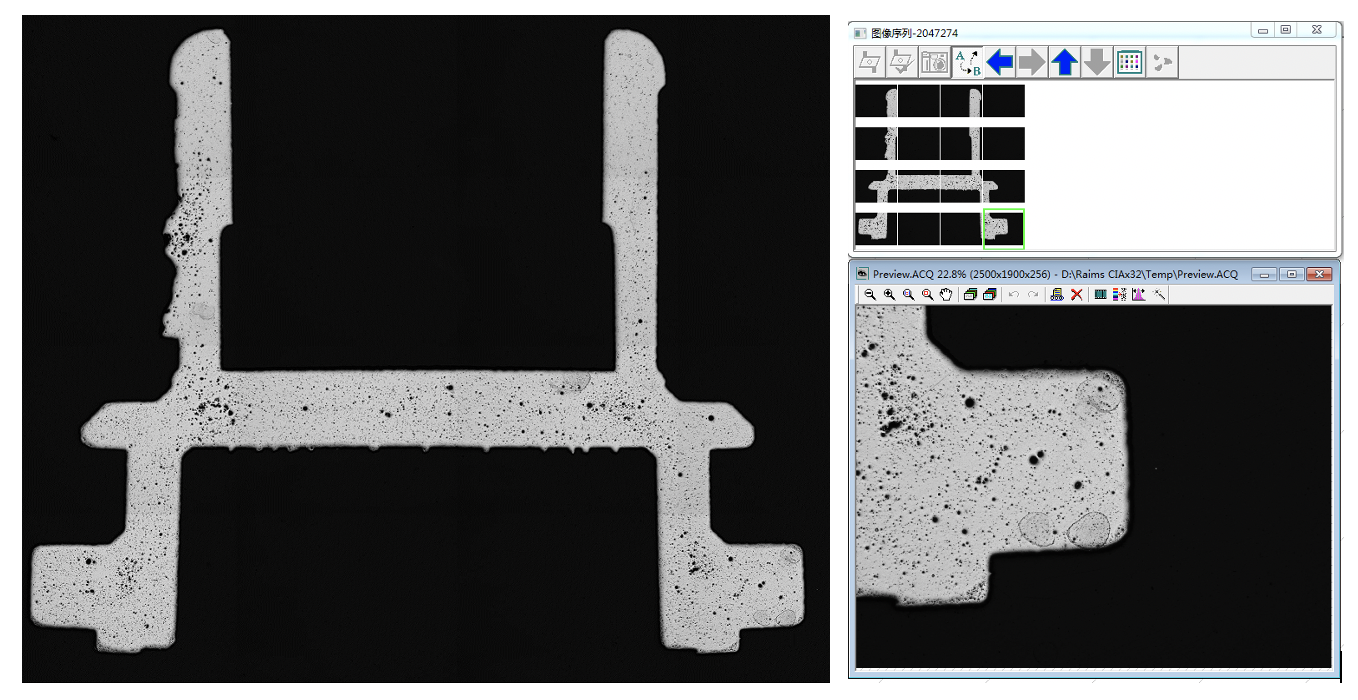Click the red X delete icon
This screenshot has height=700, width=1358.
coord(1076,294)
